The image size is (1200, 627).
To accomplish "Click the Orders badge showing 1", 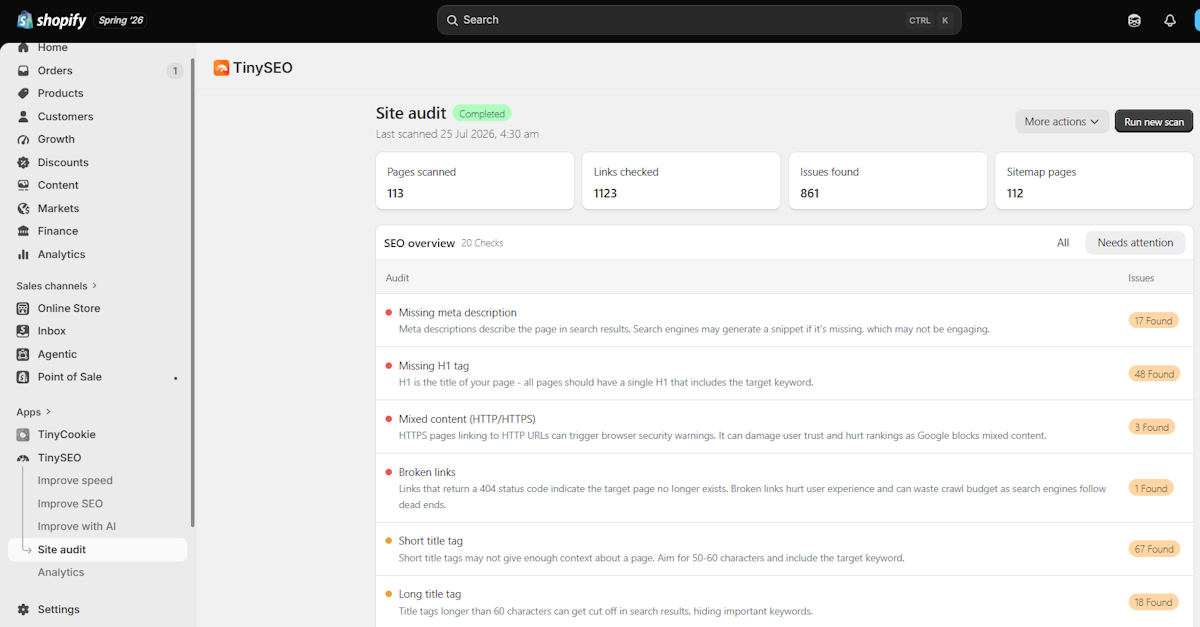I will click(175, 71).
